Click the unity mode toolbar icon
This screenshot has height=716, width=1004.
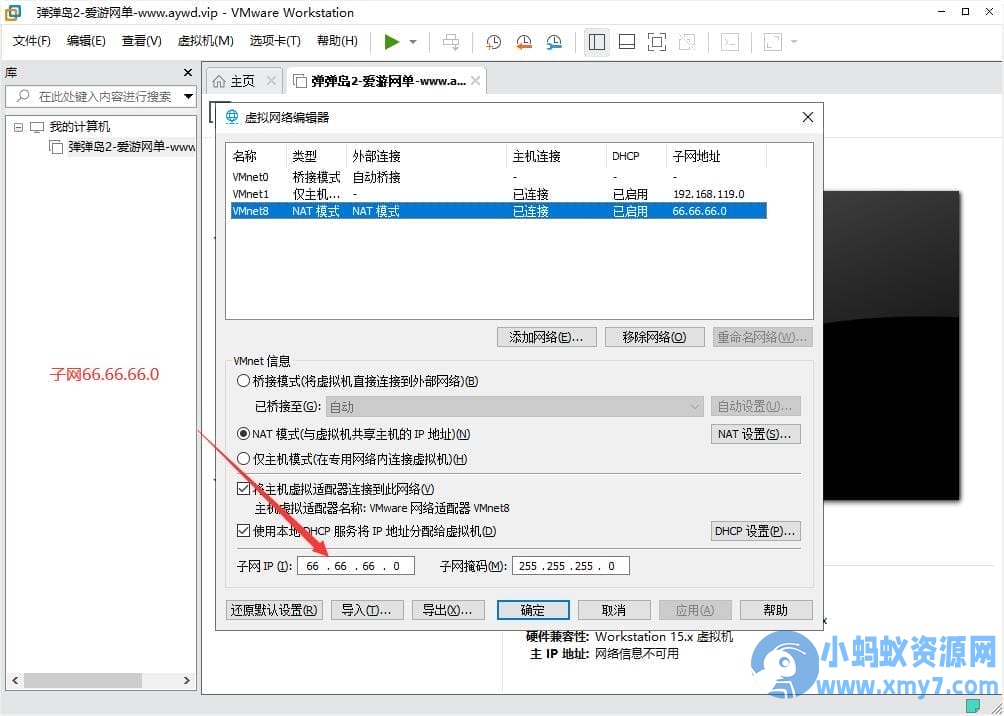[x=687, y=42]
